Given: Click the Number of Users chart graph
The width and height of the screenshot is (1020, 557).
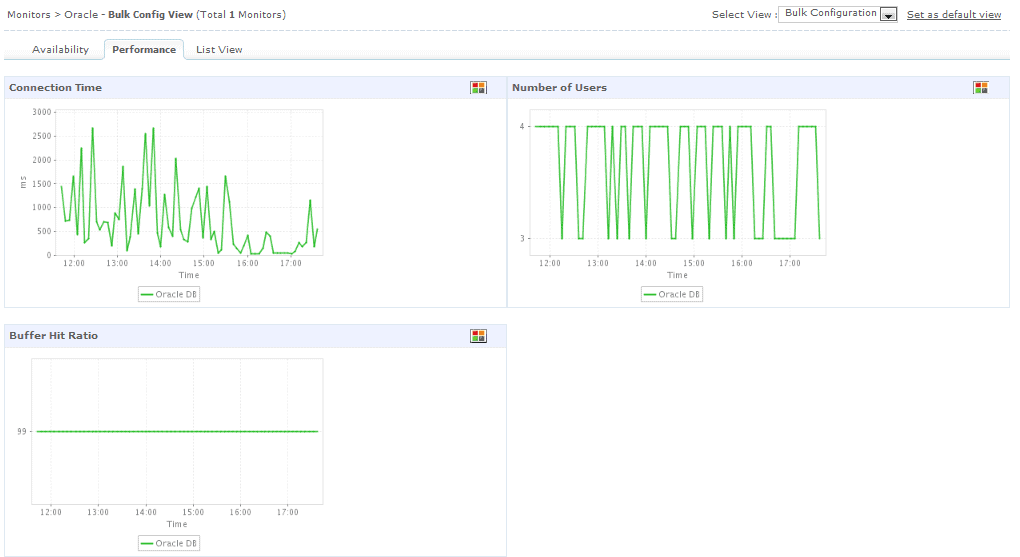Looking at the screenshot, I should coord(677,182).
